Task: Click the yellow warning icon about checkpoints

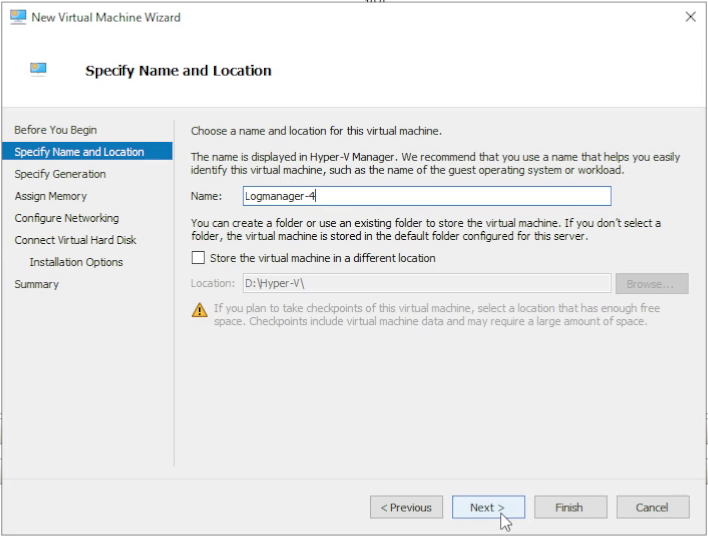Action: click(x=199, y=309)
